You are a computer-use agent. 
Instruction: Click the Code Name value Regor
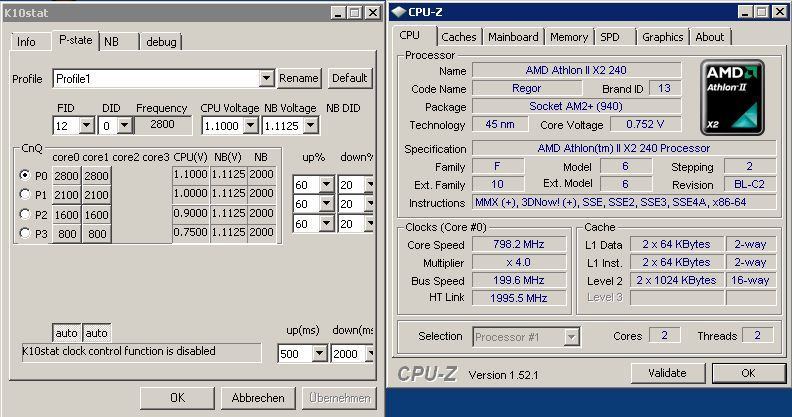[527, 88]
